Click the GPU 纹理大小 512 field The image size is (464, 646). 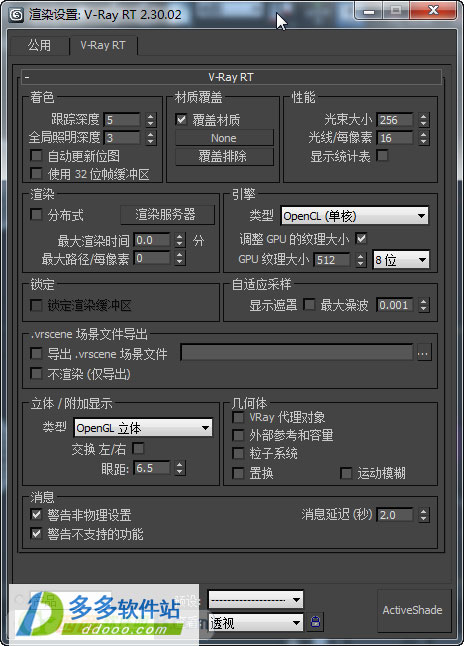(x=332, y=260)
